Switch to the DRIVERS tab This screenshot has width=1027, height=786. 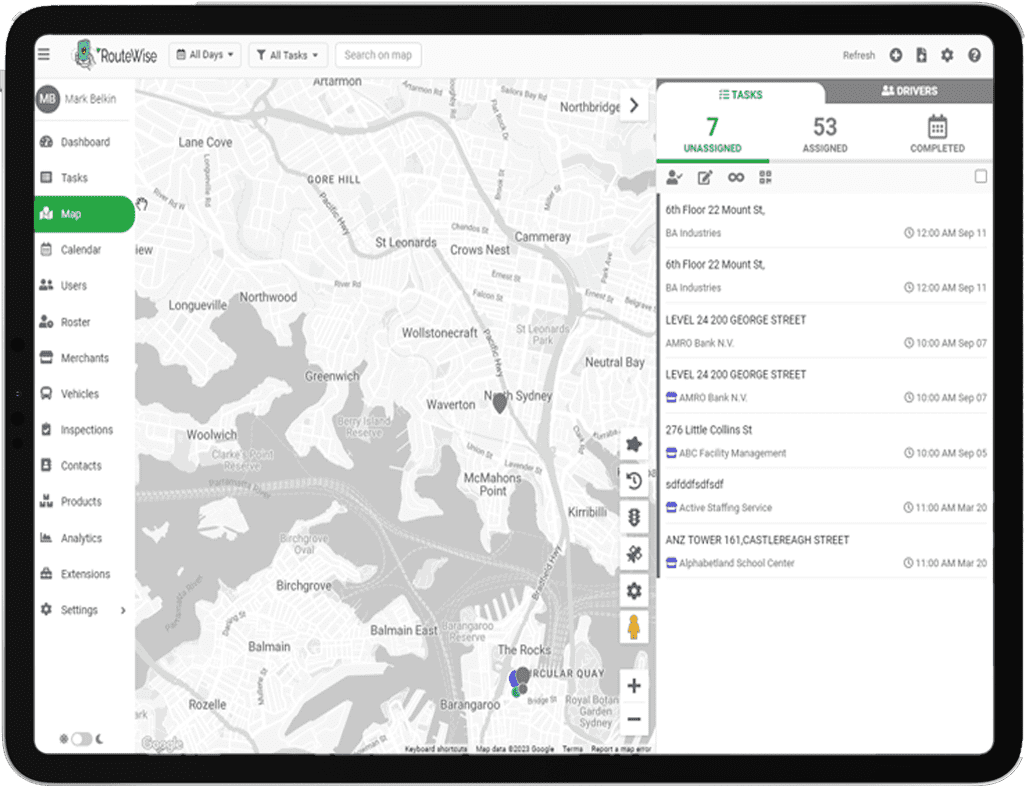pos(910,91)
